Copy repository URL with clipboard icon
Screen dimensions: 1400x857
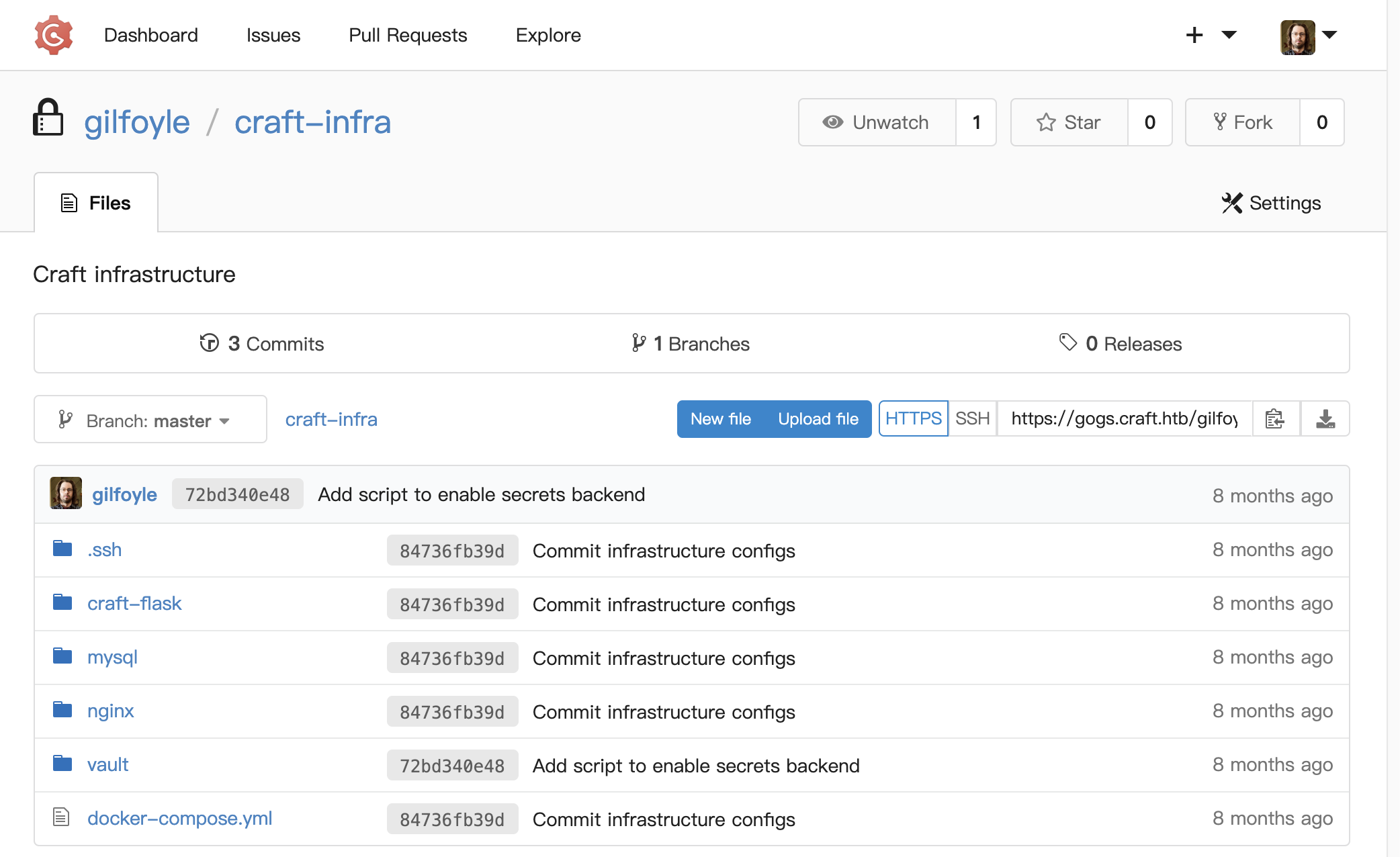(1275, 418)
